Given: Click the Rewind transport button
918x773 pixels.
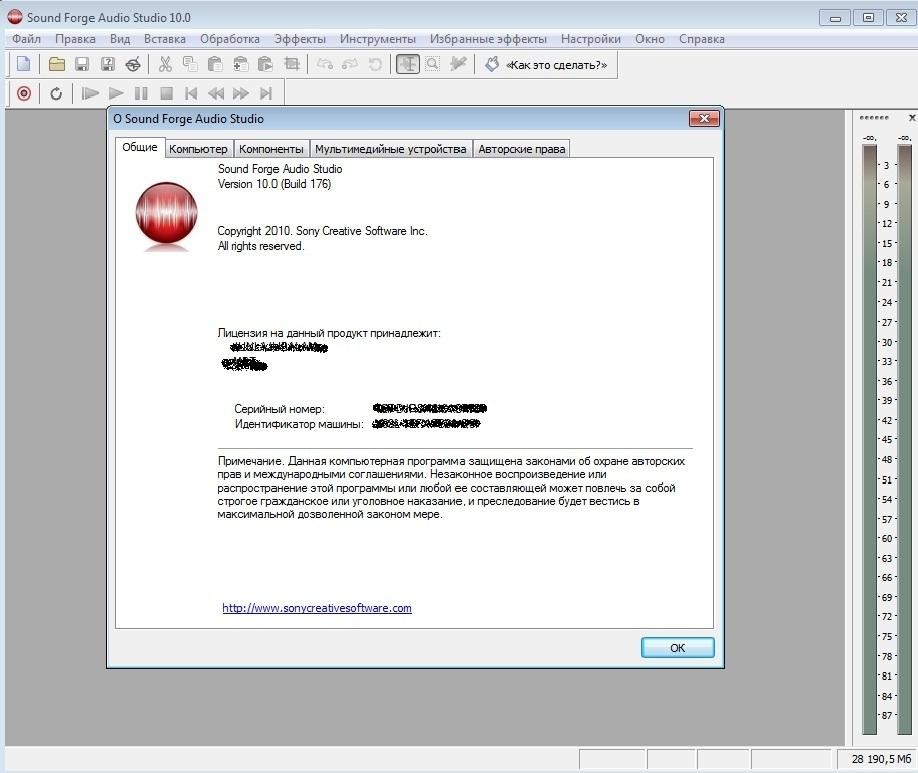Looking at the screenshot, I should coord(216,93).
